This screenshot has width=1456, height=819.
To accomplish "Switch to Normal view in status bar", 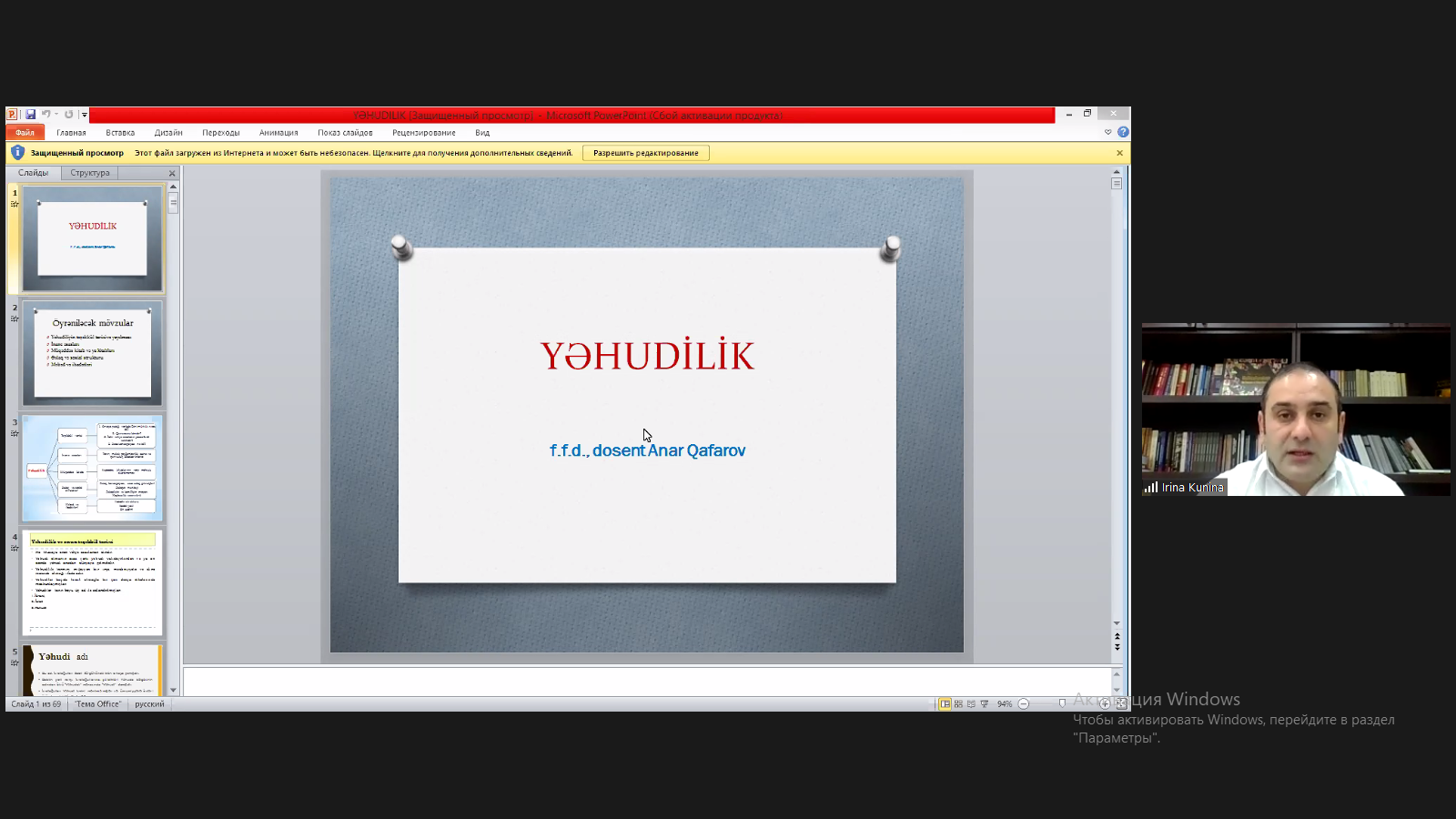I will (x=945, y=704).
